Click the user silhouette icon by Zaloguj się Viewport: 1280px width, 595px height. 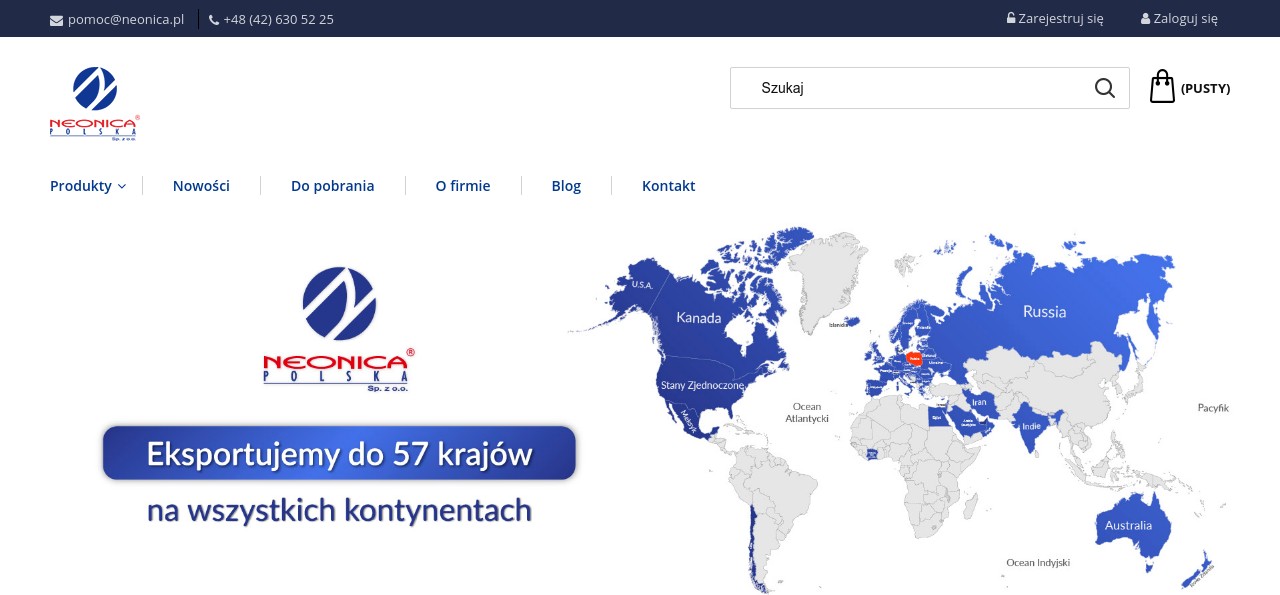tap(1145, 18)
